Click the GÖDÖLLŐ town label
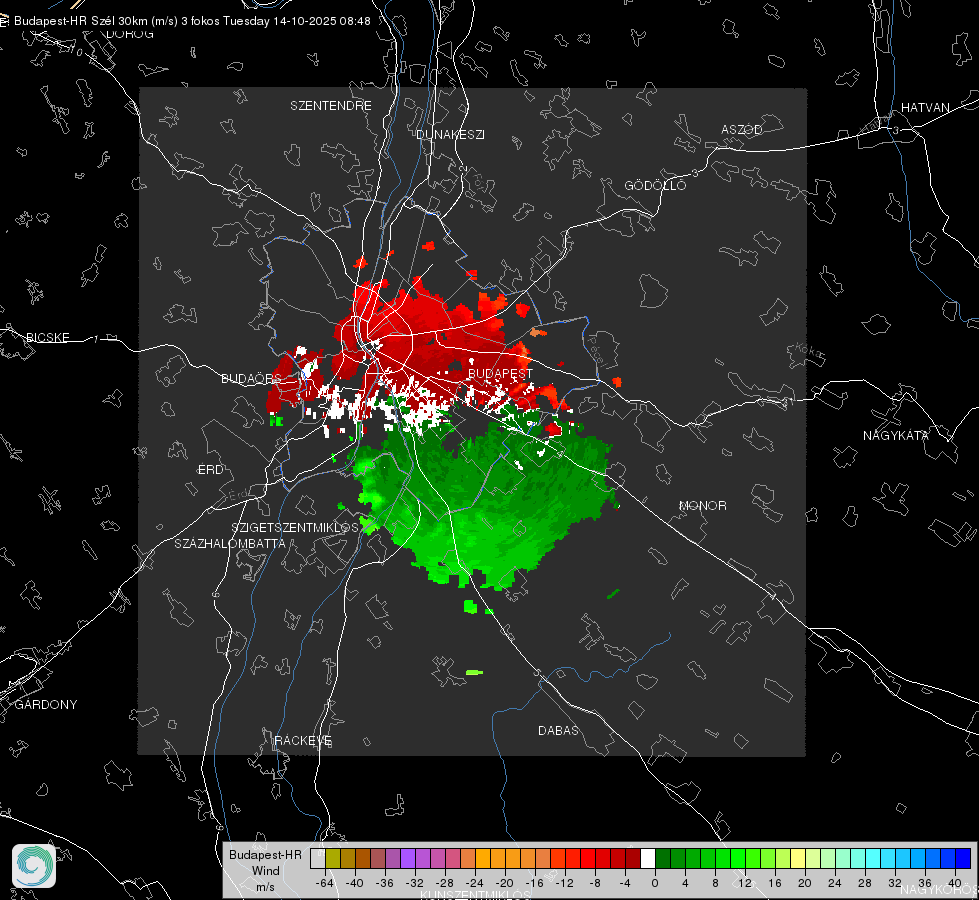 [655, 185]
